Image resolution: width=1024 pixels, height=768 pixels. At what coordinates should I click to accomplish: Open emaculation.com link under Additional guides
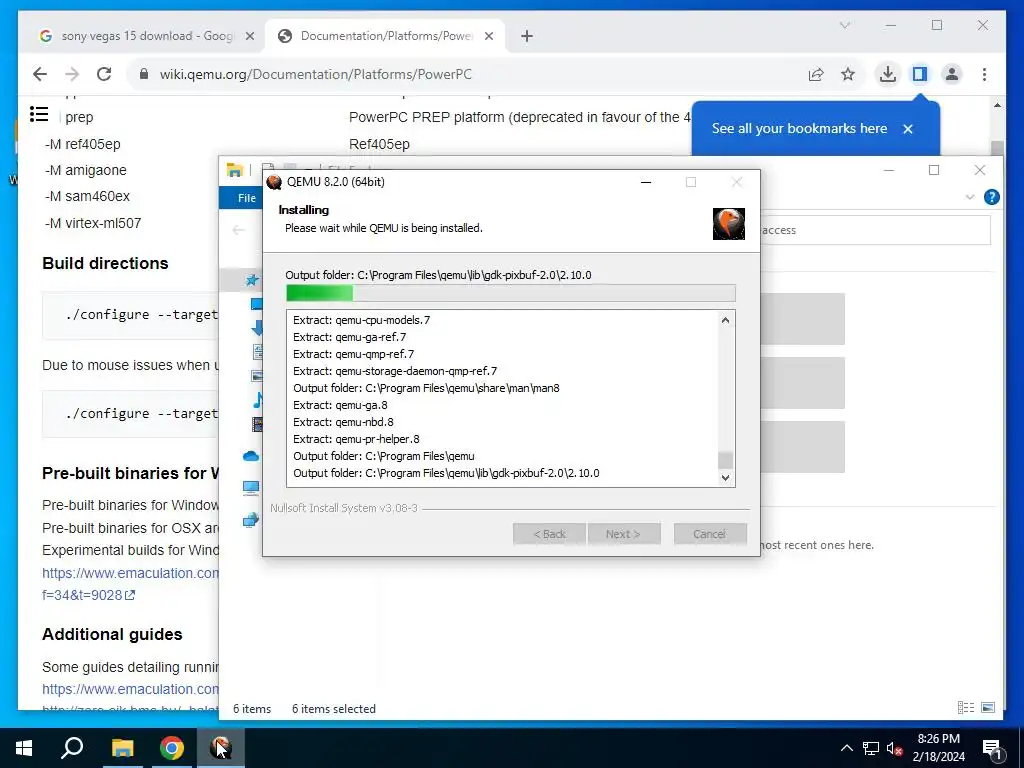pyautogui.click(x=130, y=689)
